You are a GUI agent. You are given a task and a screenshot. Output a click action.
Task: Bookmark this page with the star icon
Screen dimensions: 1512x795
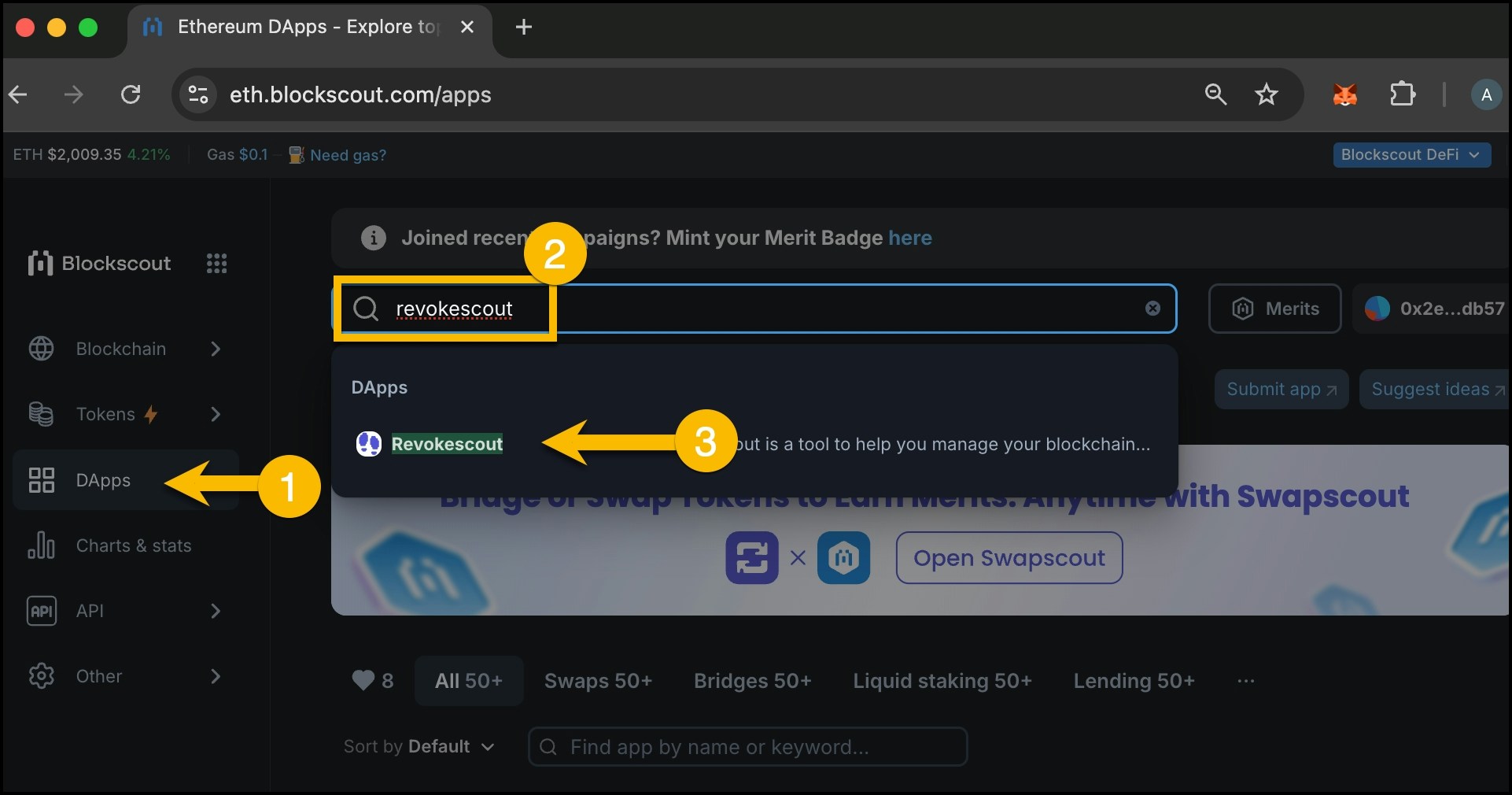tap(1267, 95)
